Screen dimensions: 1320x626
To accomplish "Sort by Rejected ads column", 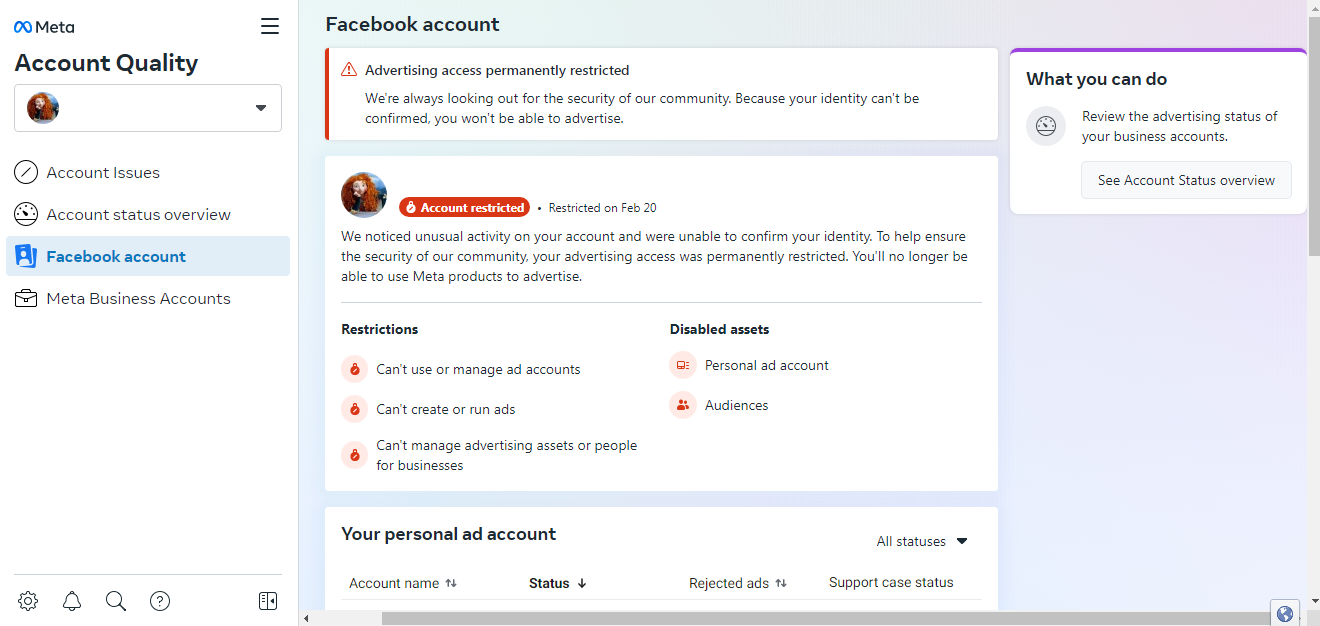I will coord(738,583).
